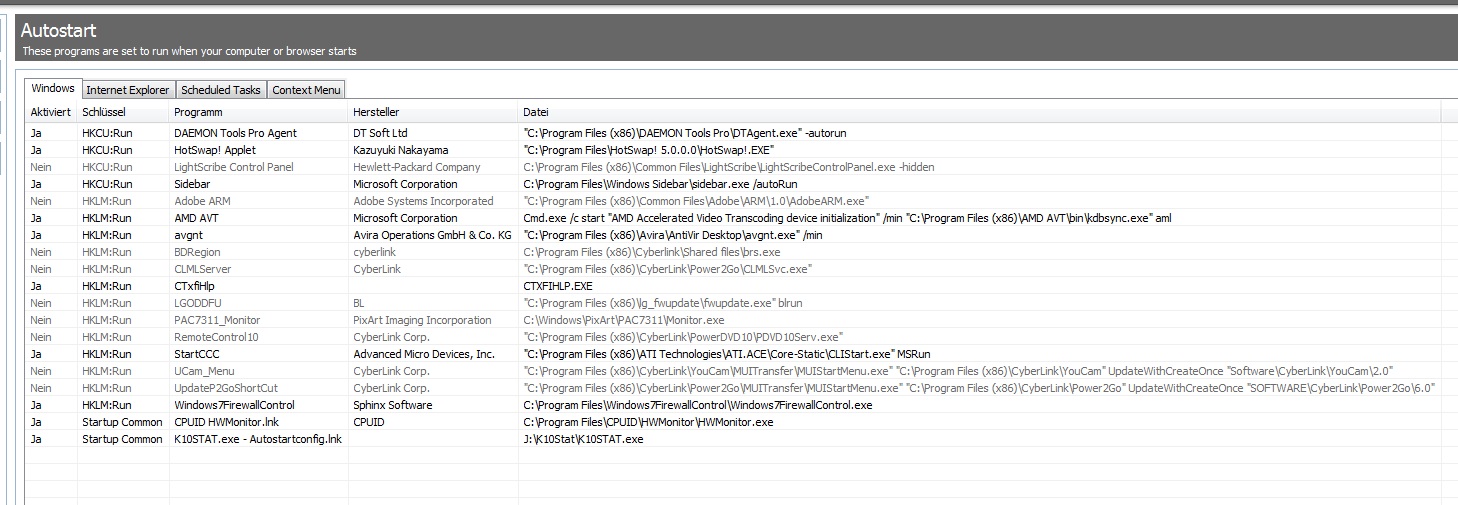The image size is (1458, 505).
Task: Click the CTXFIHLP.EXE file path
Action: tap(558, 286)
